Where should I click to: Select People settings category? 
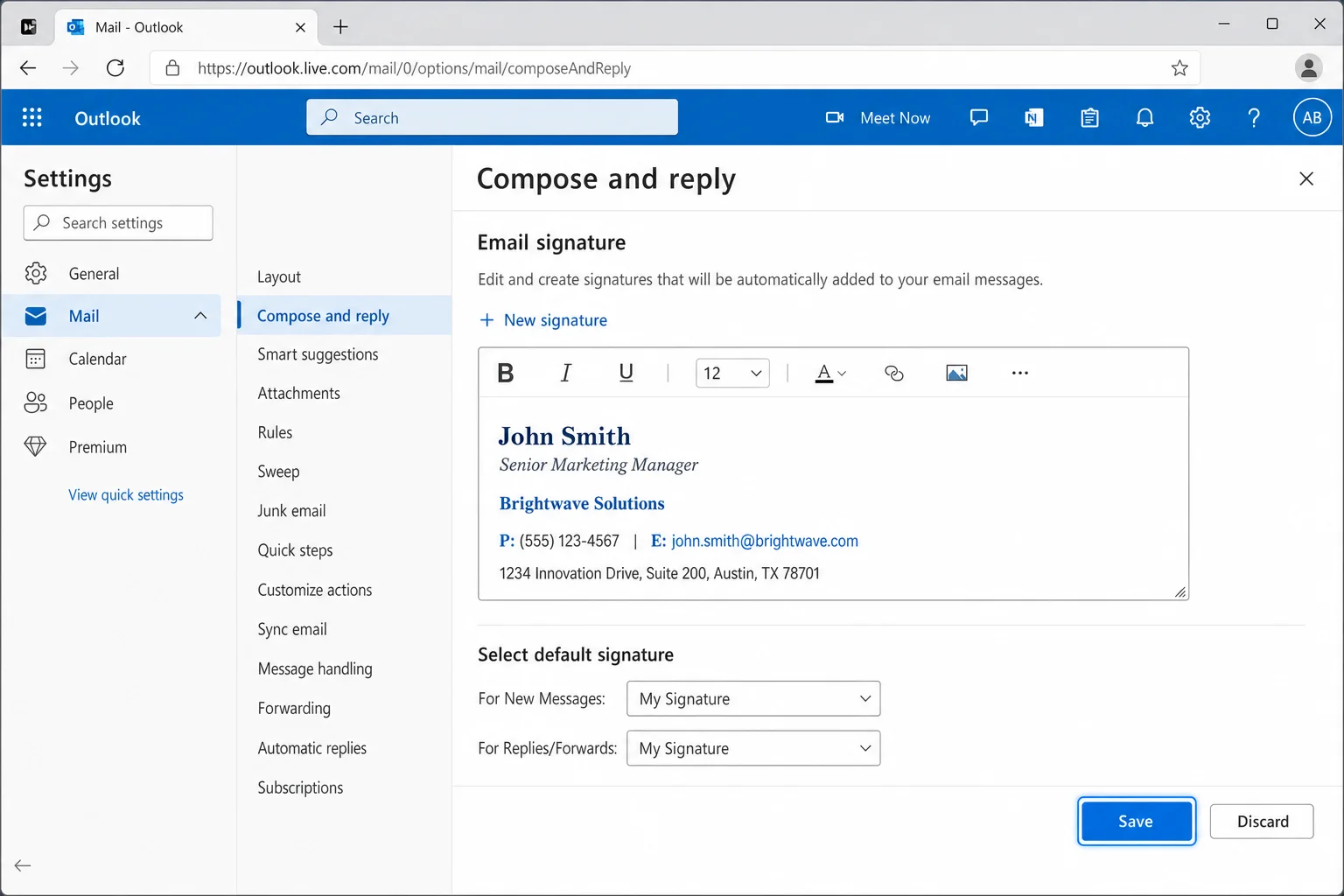tap(111, 402)
